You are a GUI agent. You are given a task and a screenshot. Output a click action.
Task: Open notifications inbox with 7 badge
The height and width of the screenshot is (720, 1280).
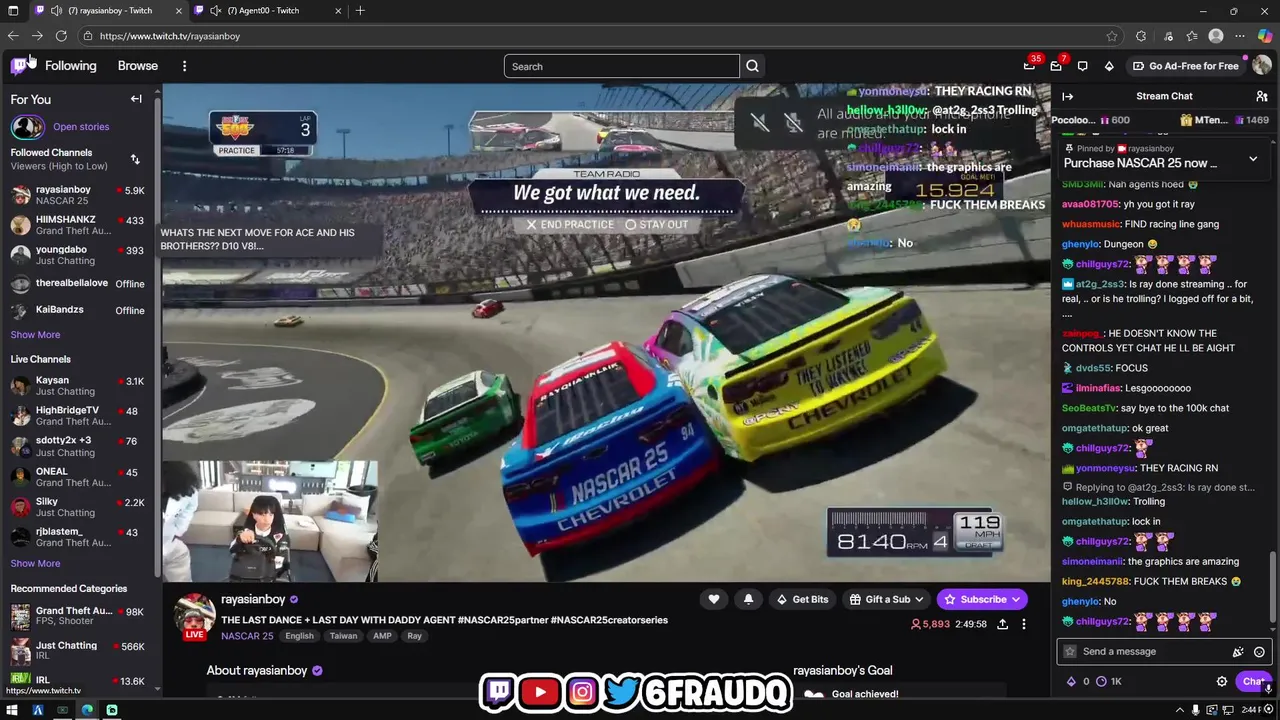tap(1056, 66)
